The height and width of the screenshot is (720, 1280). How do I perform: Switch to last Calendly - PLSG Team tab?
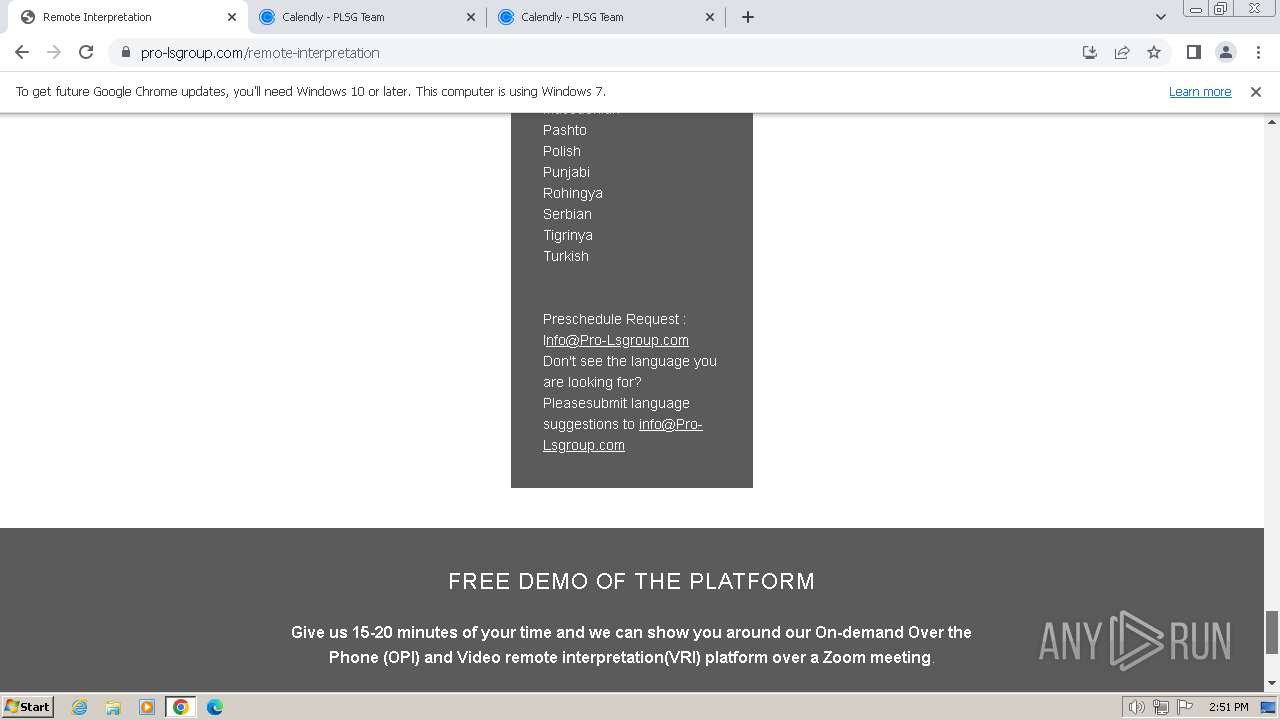pyautogui.click(x=605, y=17)
